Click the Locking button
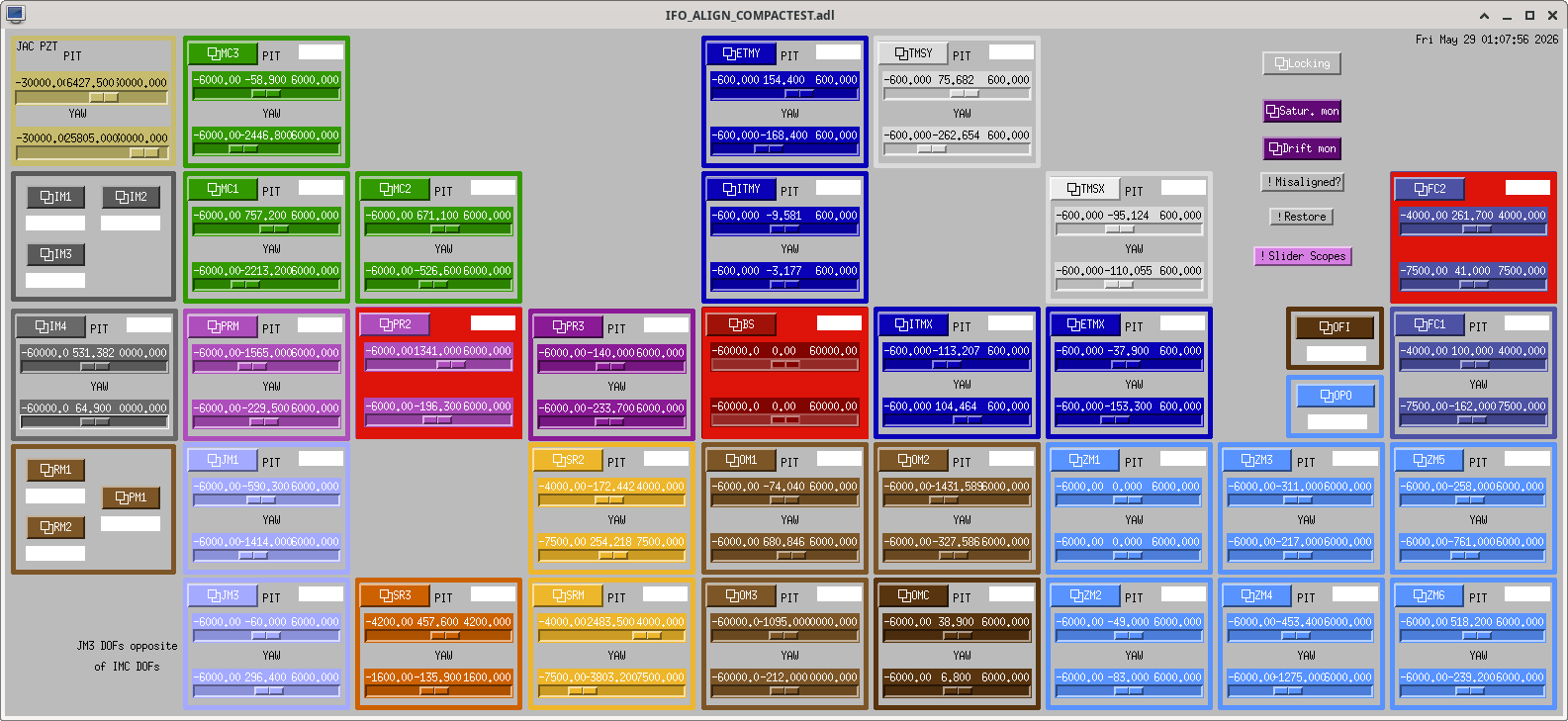1568x721 pixels. [x=1302, y=63]
